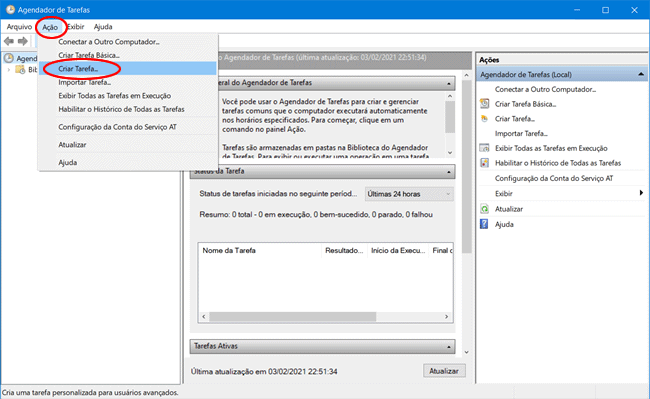The image size is (650, 399).
Task: Collapse the Tarefas Ativas section
Action: pos(449,347)
